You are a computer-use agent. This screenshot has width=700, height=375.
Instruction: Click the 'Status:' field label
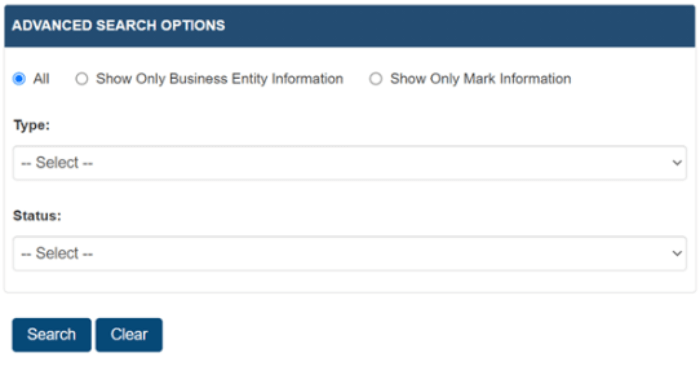37,216
